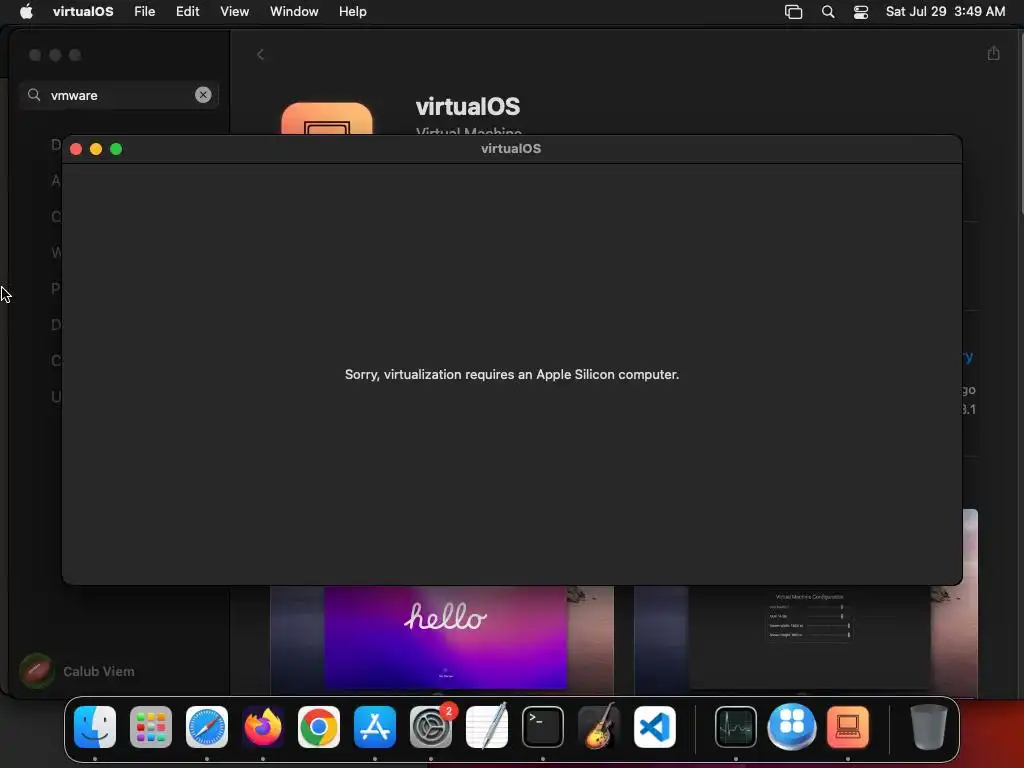This screenshot has height=768, width=1024.
Task: Open the View menu
Action: point(234,11)
